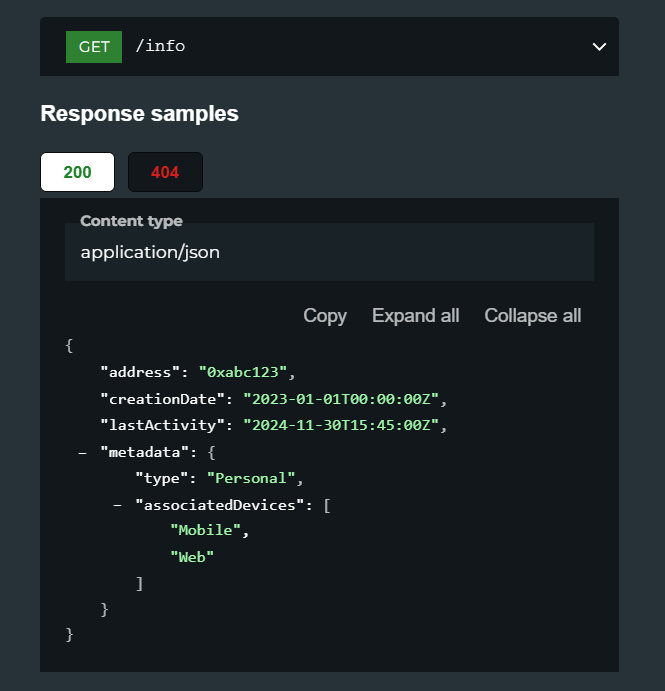This screenshot has height=691, width=665.
Task: Expand the /info endpoint chevron
Action: (599, 47)
